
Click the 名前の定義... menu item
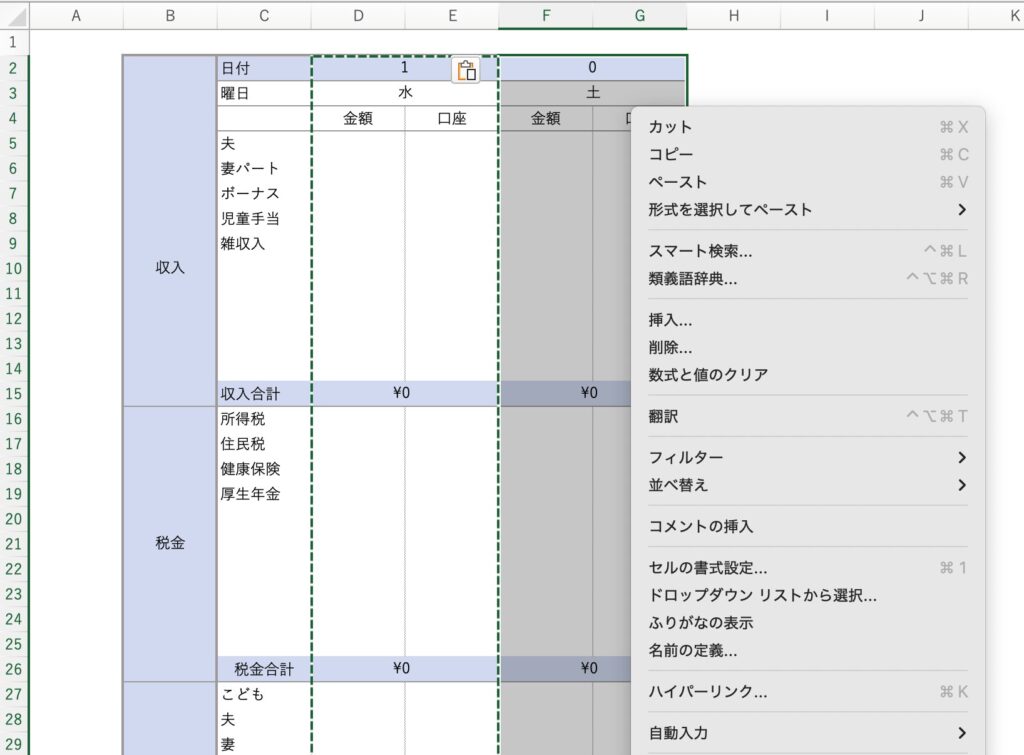tap(693, 651)
